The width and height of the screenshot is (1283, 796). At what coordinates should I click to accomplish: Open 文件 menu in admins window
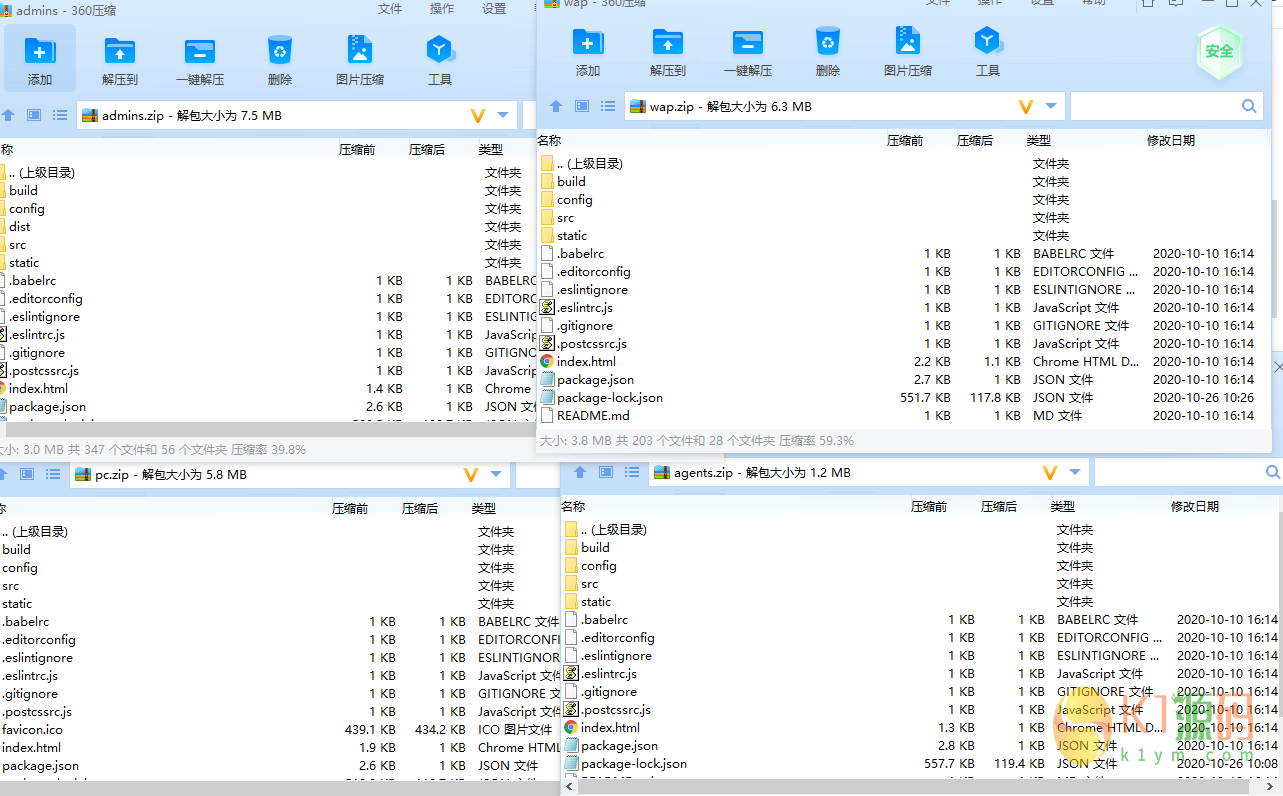390,9
